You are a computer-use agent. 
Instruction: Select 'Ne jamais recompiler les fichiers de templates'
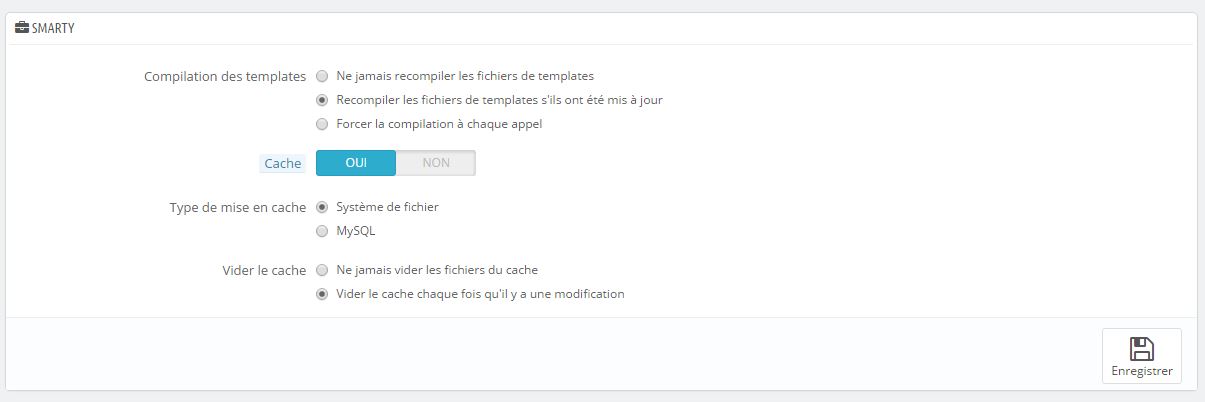pyautogui.click(x=322, y=75)
